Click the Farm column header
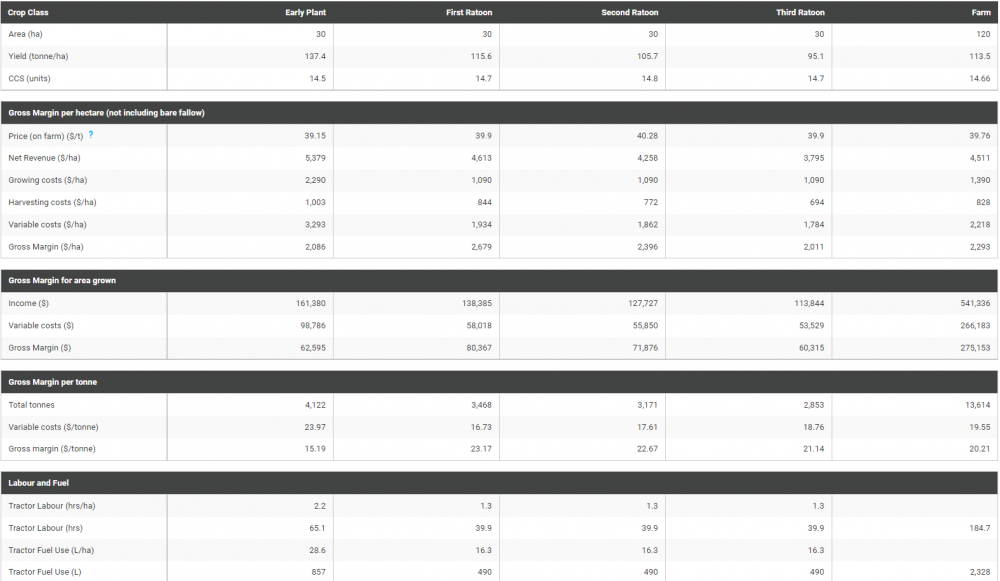Viewport: 1000px width, 581px height. click(980, 12)
